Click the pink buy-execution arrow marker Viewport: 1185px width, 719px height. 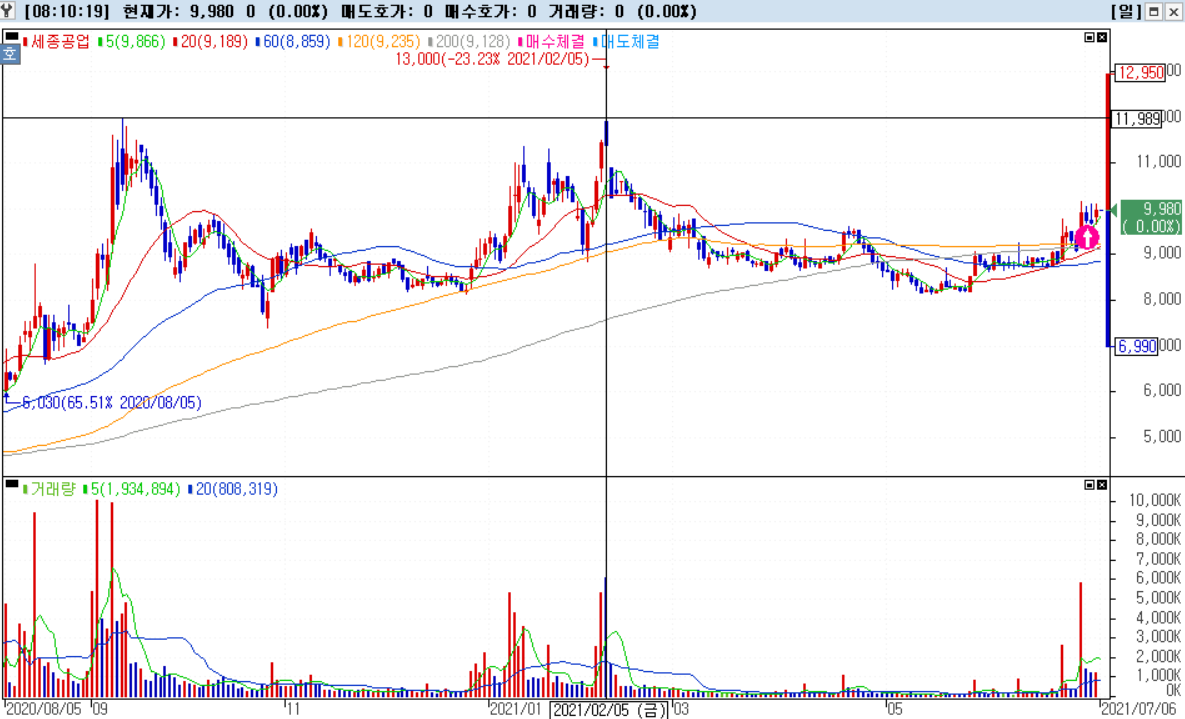tap(1087, 237)
